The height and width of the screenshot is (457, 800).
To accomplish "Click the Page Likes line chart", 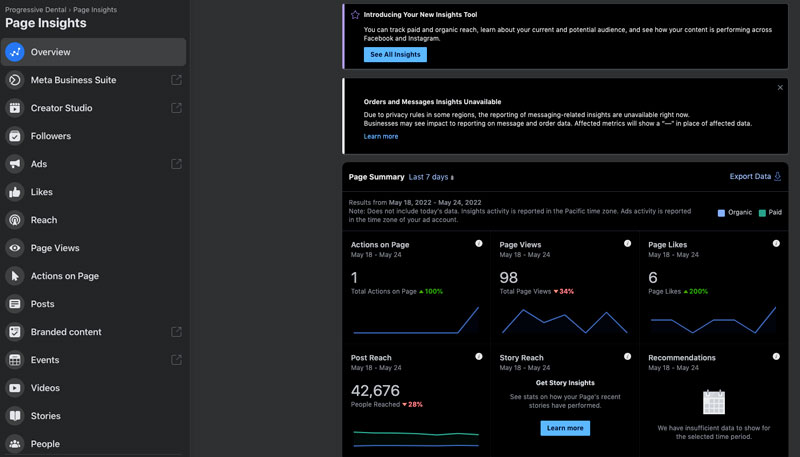I will coord(713,320).
